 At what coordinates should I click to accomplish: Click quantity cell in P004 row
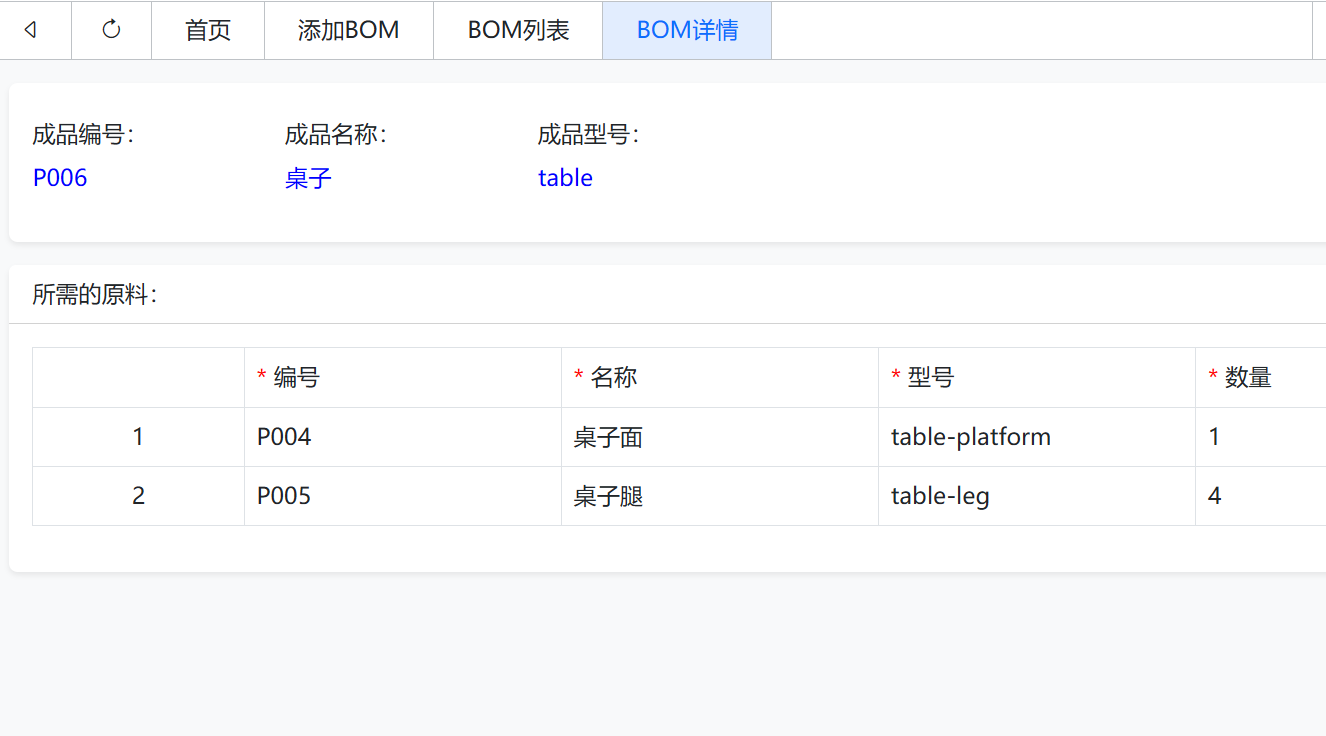point(1261,437)
